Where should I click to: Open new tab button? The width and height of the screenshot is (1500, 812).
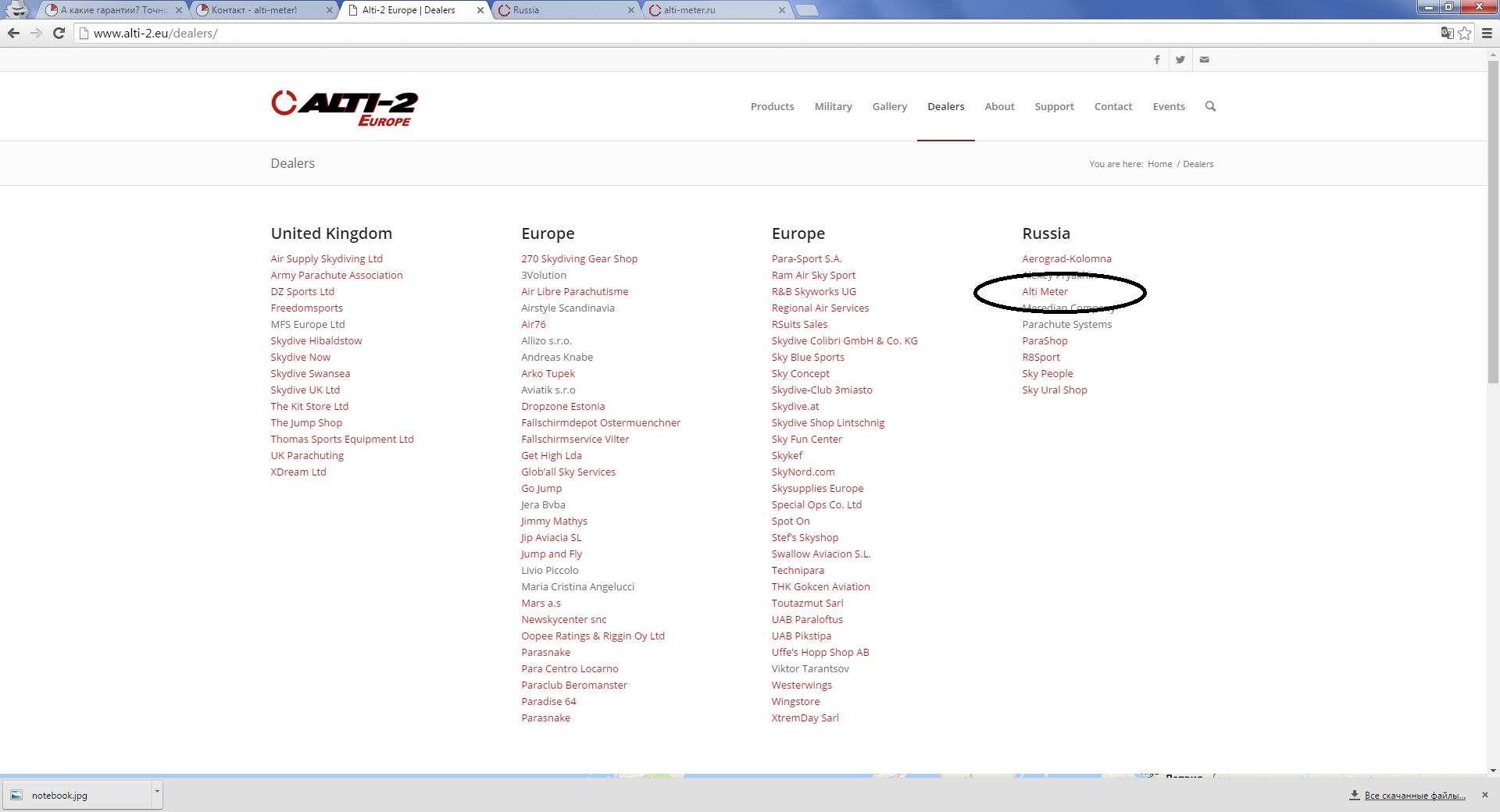(x=807, y=10)
